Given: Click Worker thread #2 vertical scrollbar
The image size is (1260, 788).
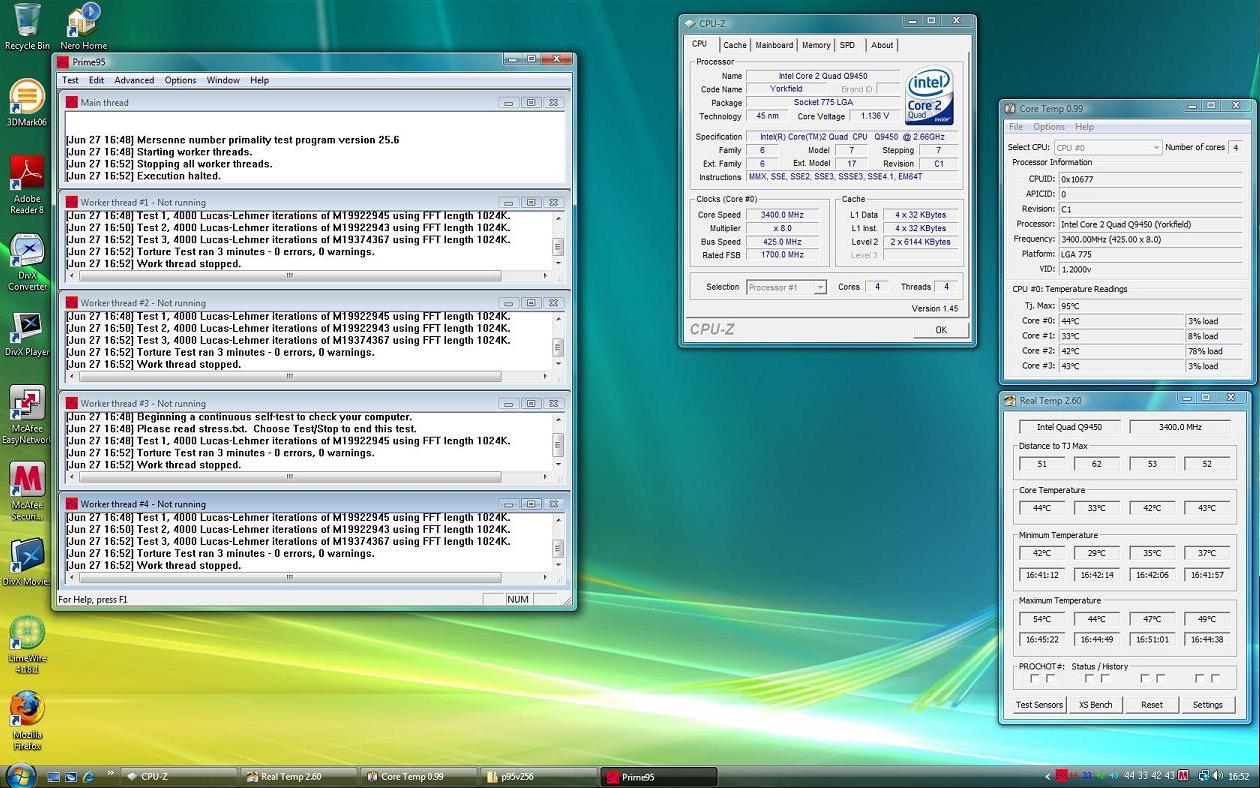Looking at the screenshot, I should pyautogui.click(x=558, y=341).
